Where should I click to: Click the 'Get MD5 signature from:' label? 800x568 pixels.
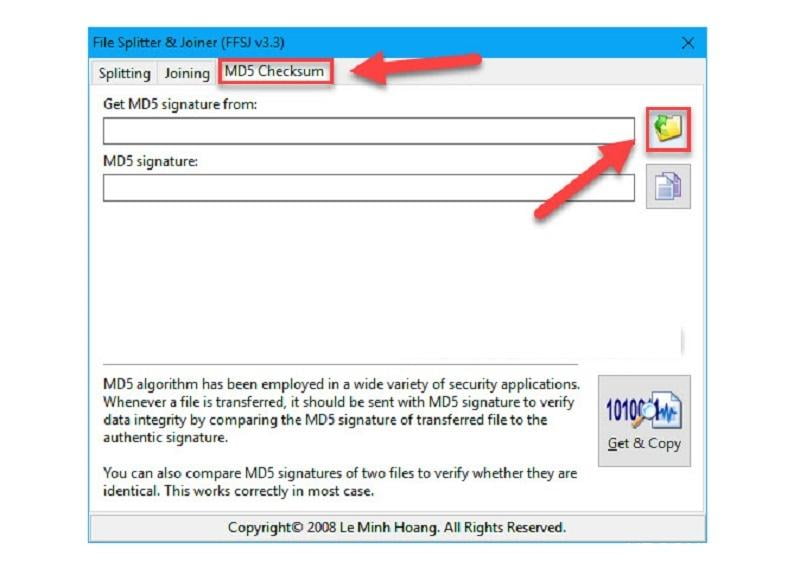(180, 104)
